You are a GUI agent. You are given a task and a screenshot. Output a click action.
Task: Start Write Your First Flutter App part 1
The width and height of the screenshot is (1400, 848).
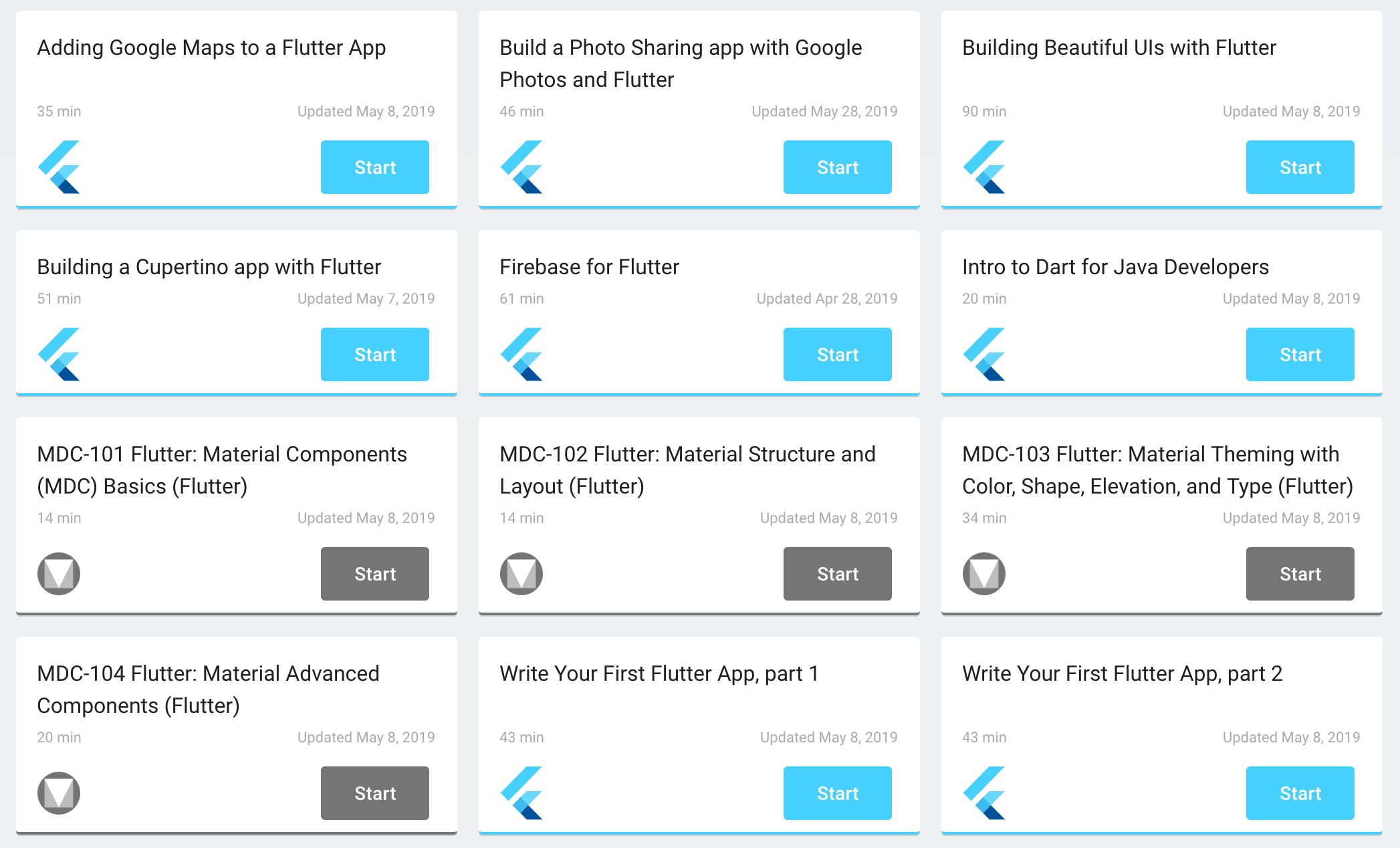[837, 792]
